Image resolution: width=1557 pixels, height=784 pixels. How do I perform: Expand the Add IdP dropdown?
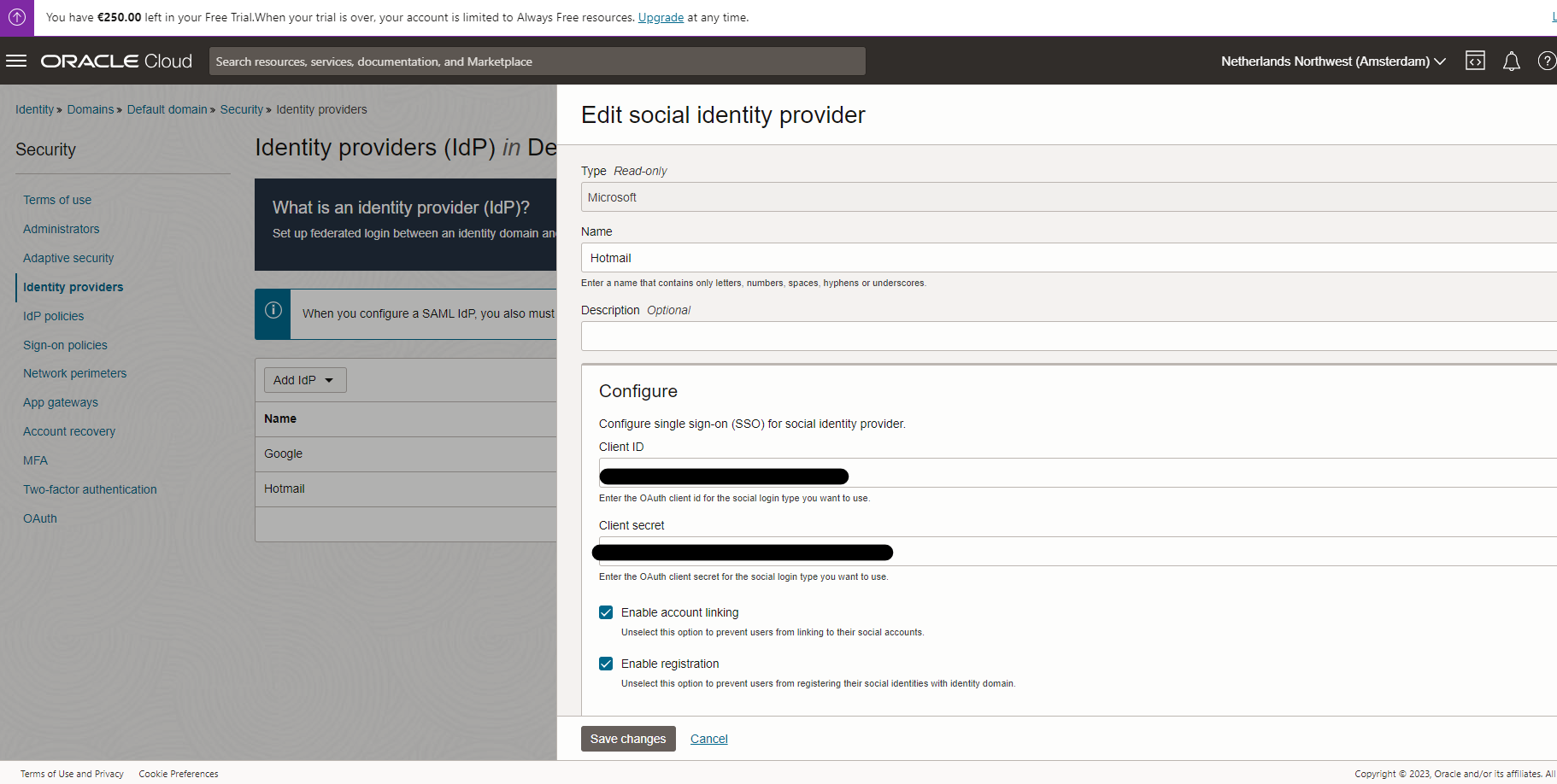point(304,380)
